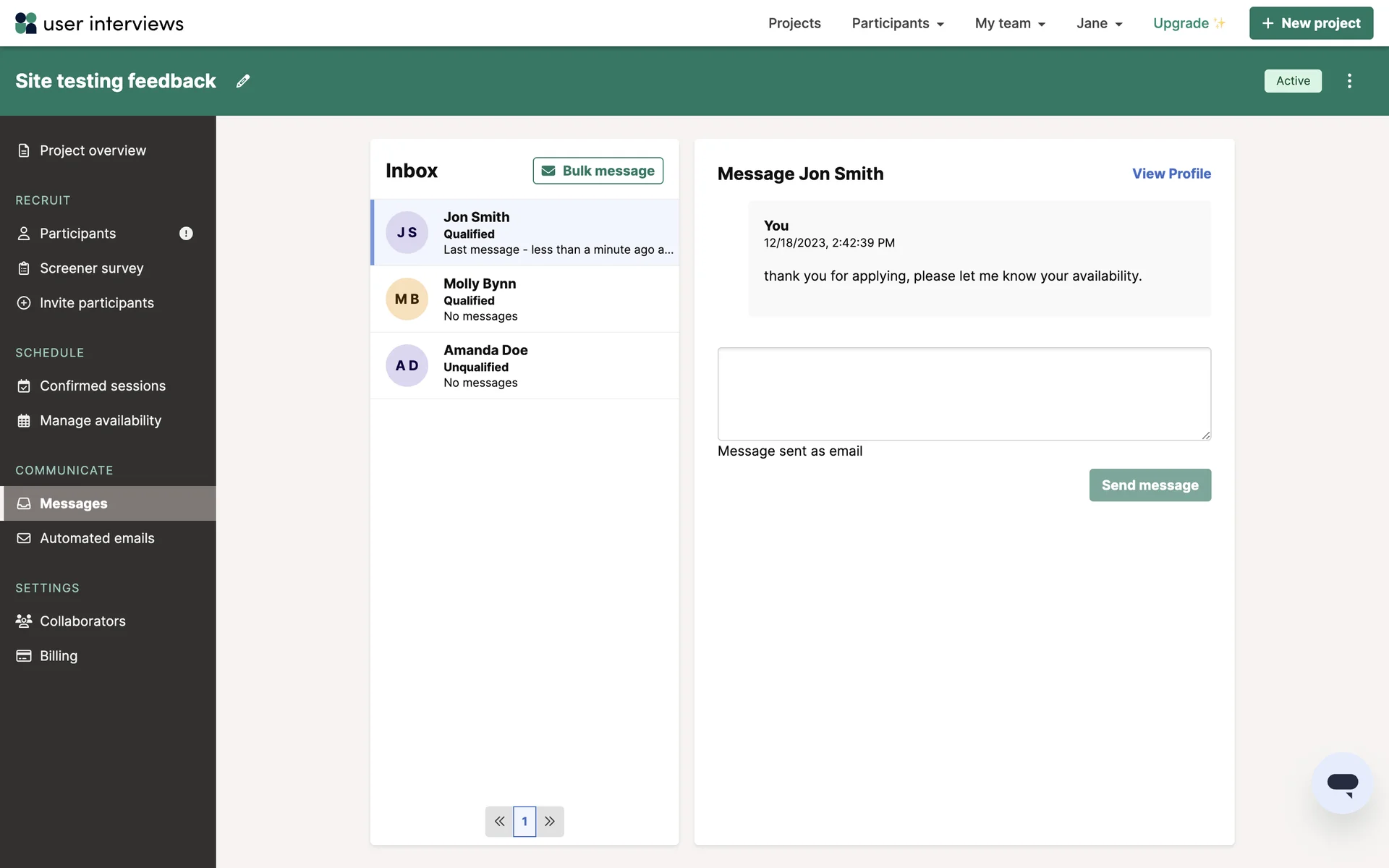Image resolution: width=1389 pixels, height=868 pixels.
Task: Click the User Interviews logo
Action: click(99, 23)
